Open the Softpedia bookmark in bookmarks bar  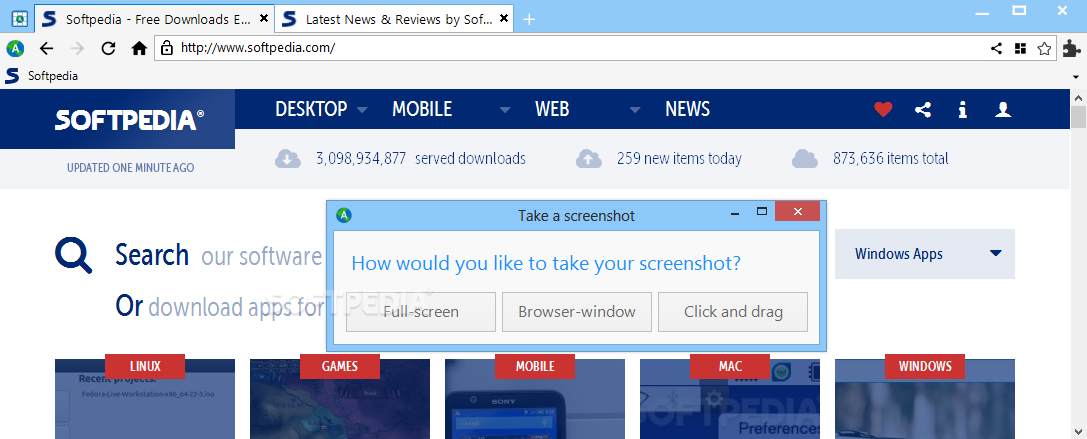[42, 76]
